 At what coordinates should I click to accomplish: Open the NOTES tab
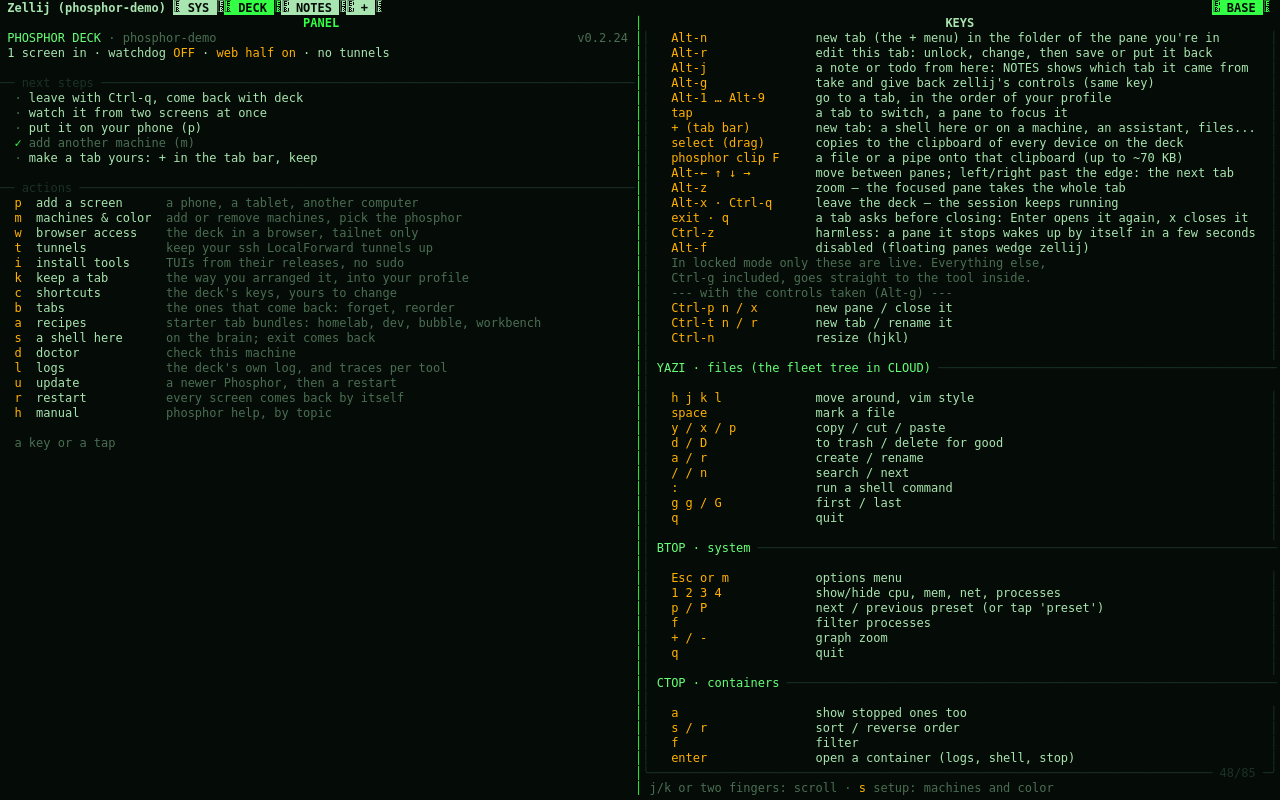pyautogui.click(x=313, y=8)
